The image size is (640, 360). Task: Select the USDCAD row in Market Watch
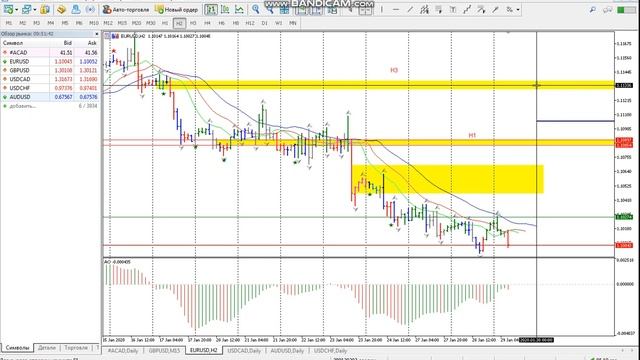(x=50, y=79)
